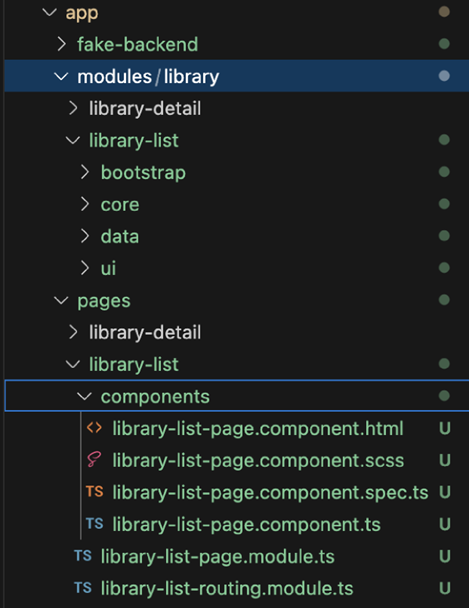Select library-detail folder label under pages
469x608 pixels.
pos(145,333)
